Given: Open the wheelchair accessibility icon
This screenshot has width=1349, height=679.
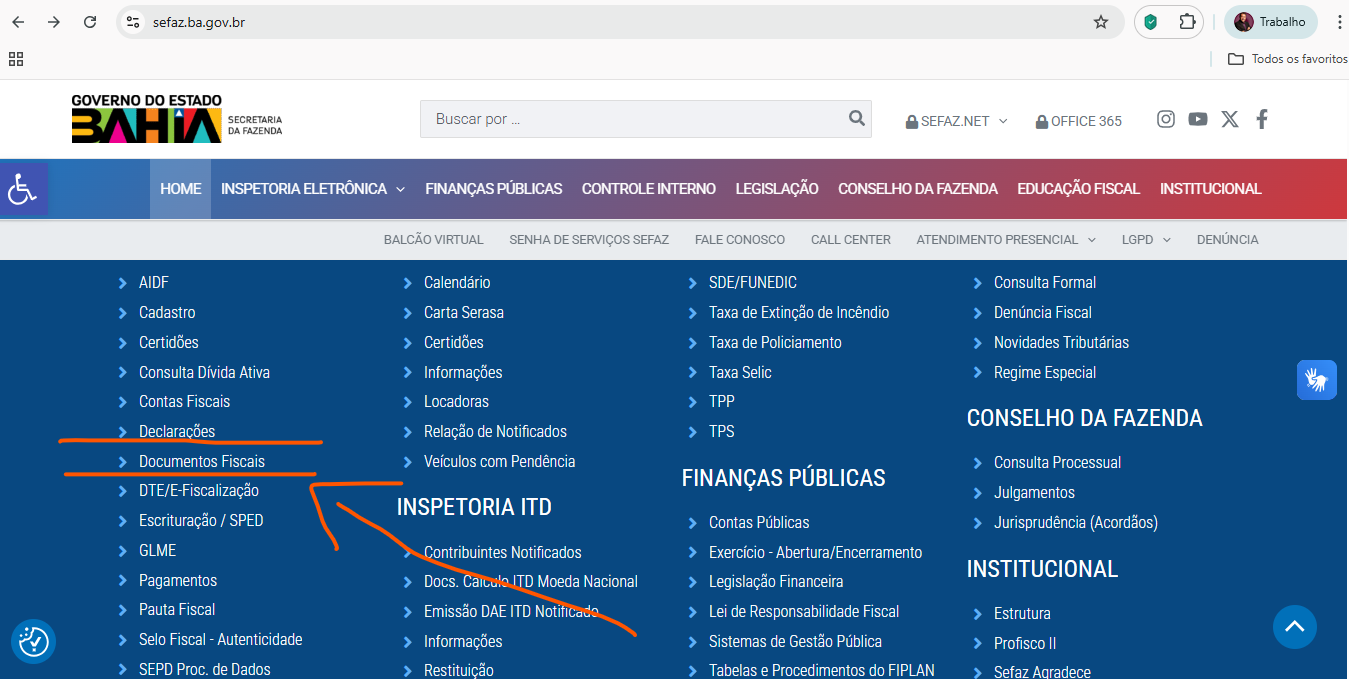Looking at the screenshot, I should [23, 188].
